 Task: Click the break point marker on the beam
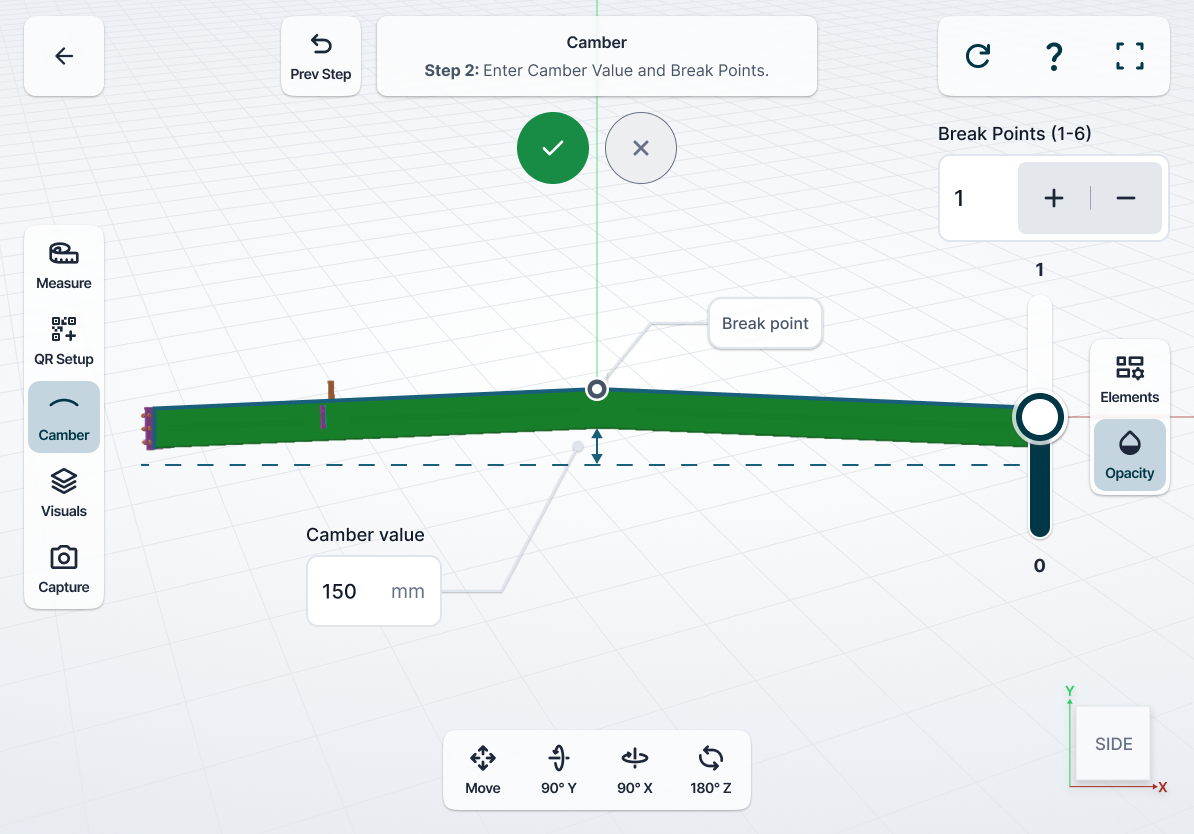597,390
